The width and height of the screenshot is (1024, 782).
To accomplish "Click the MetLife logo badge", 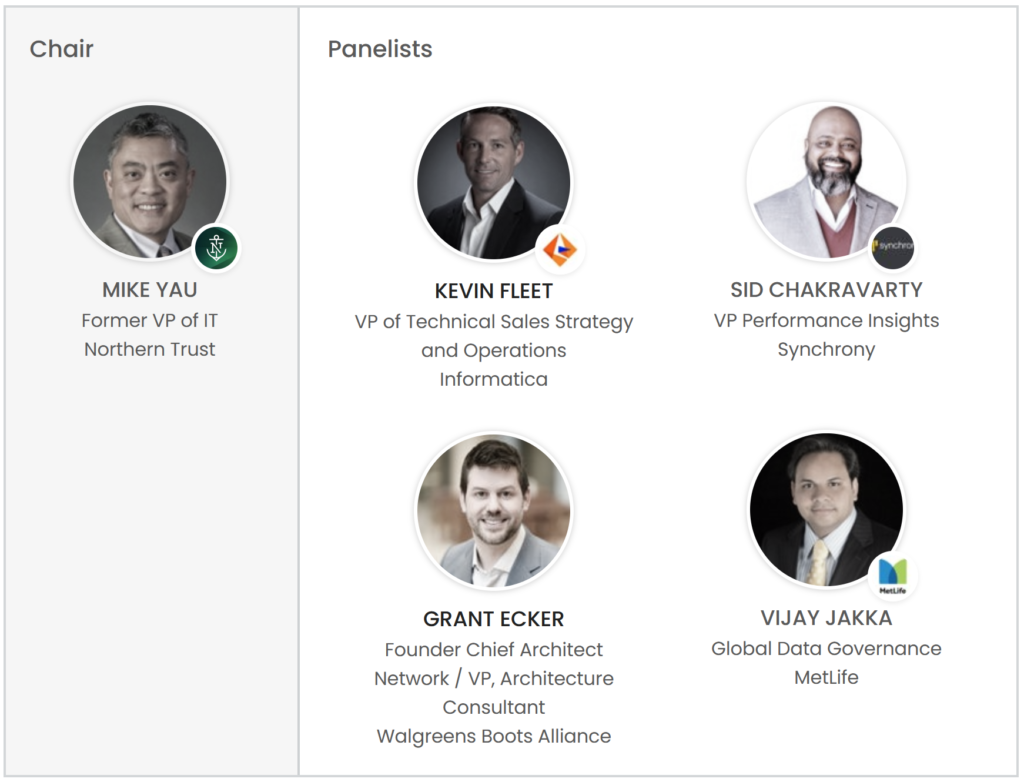I will point(892,575).
